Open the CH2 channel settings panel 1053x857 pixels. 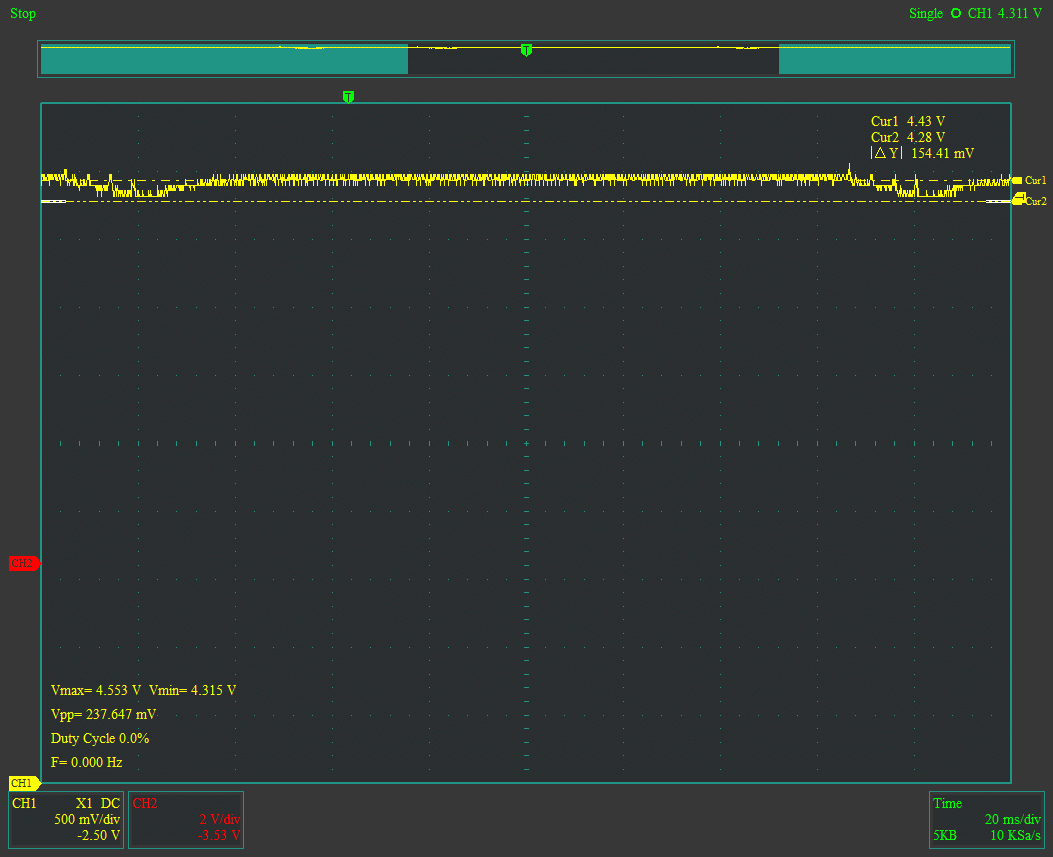point(186,819)
